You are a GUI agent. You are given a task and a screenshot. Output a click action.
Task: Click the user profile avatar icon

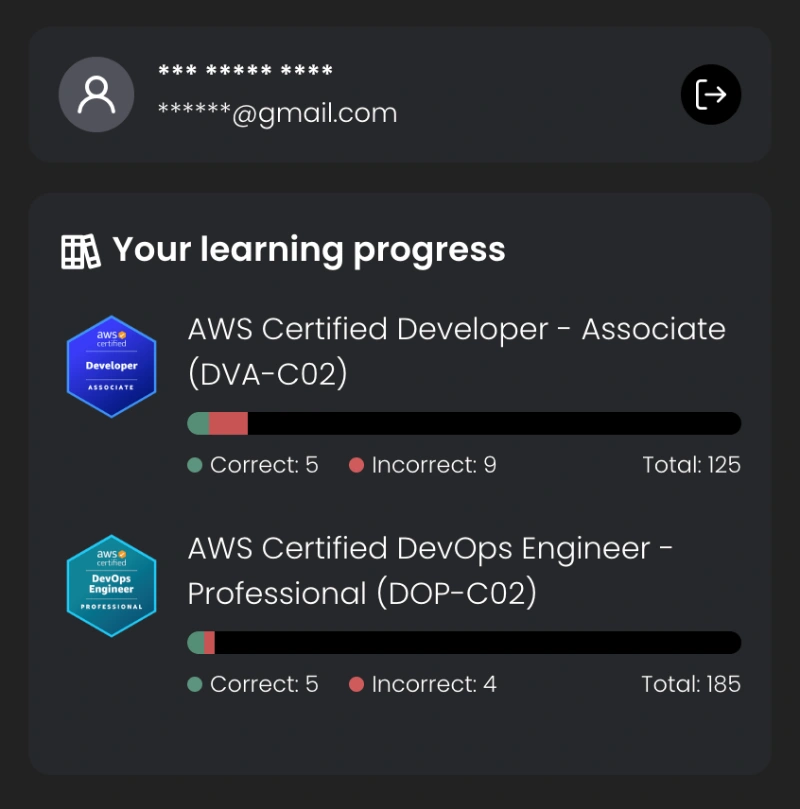tap(96, 95)
